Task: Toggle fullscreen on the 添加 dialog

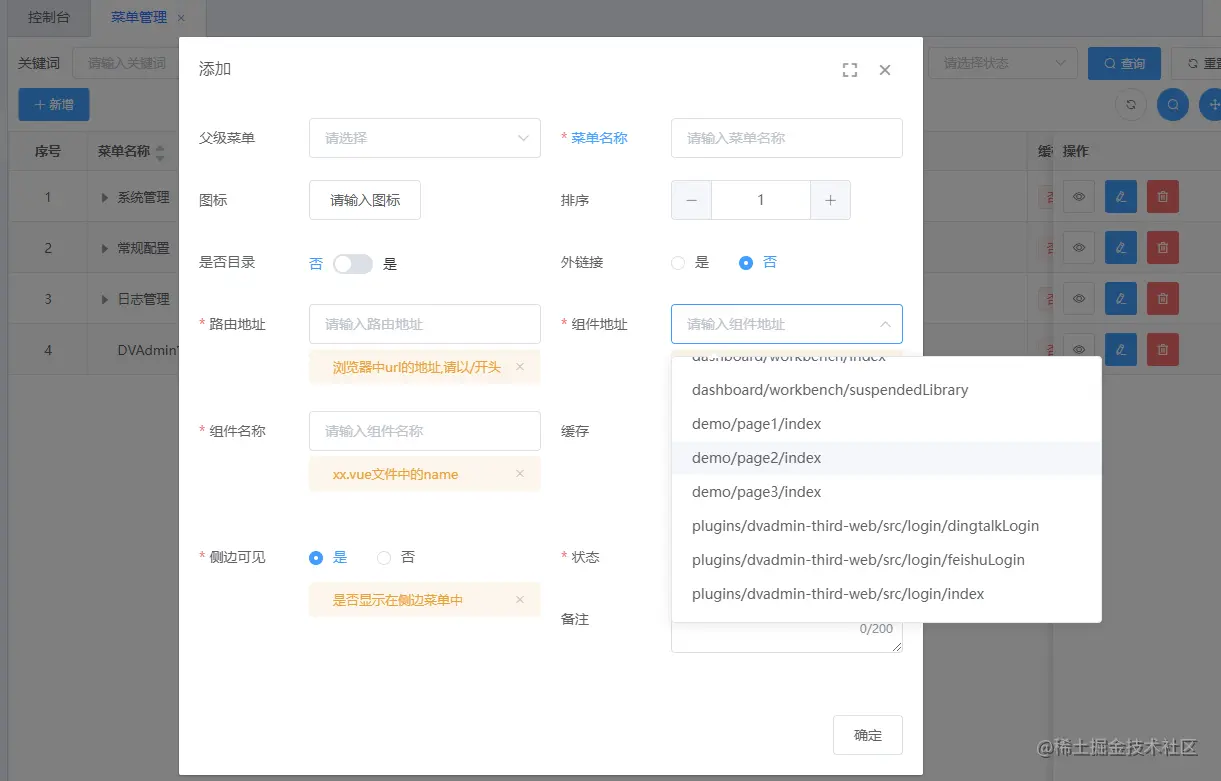Action: tap(850, 70)
